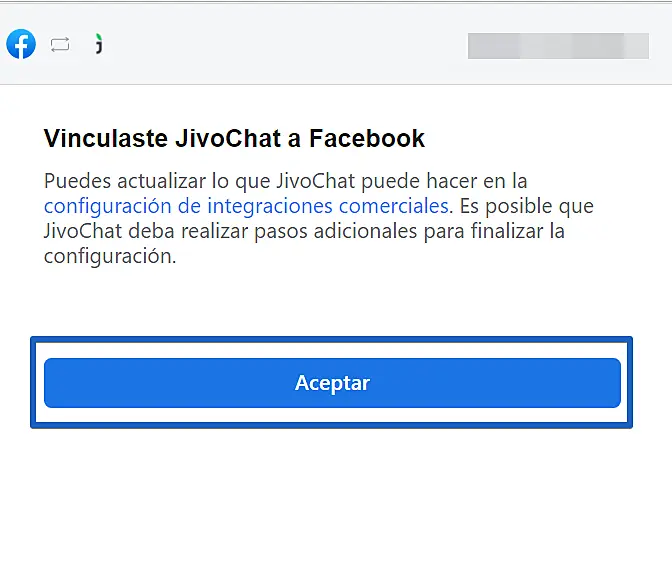This screenshot has width=672, height=579.
Task: Click the word integraciones in the blue link
Action: pyautogui.click(x=270, y=206)
